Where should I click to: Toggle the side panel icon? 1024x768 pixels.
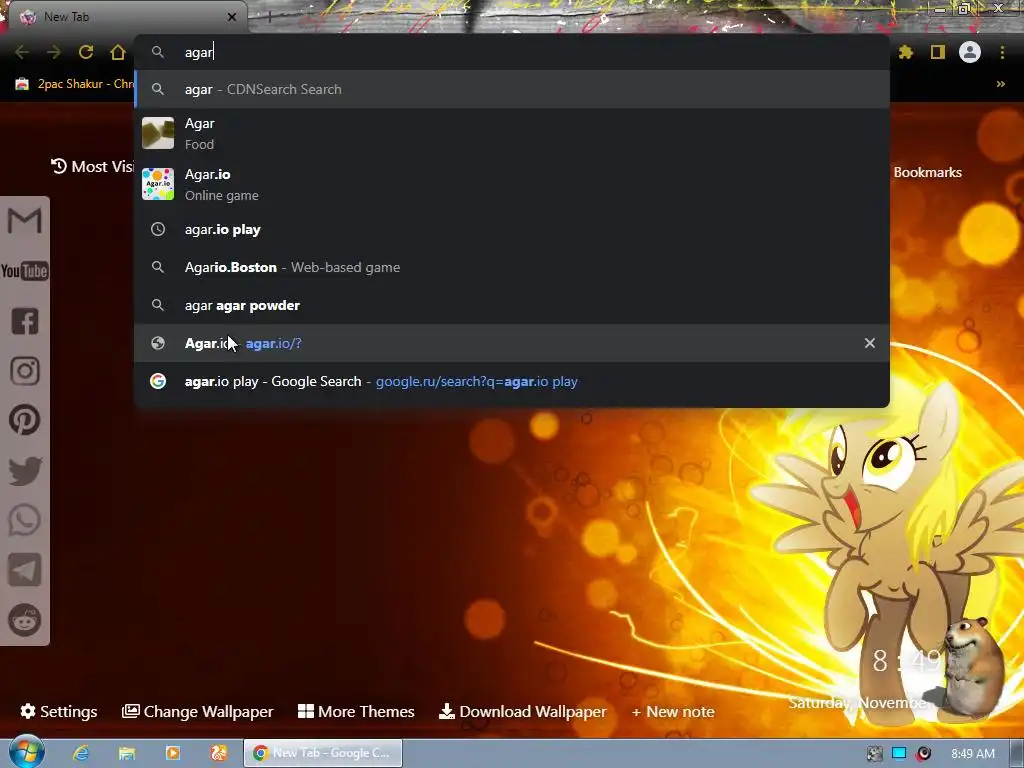pos(938,52)
